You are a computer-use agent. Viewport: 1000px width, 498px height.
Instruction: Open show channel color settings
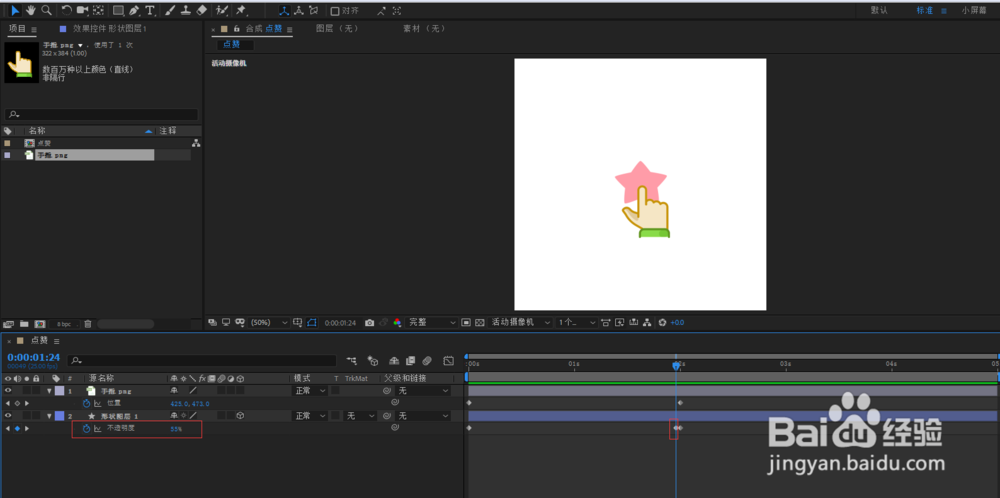(x=397, y=323)
